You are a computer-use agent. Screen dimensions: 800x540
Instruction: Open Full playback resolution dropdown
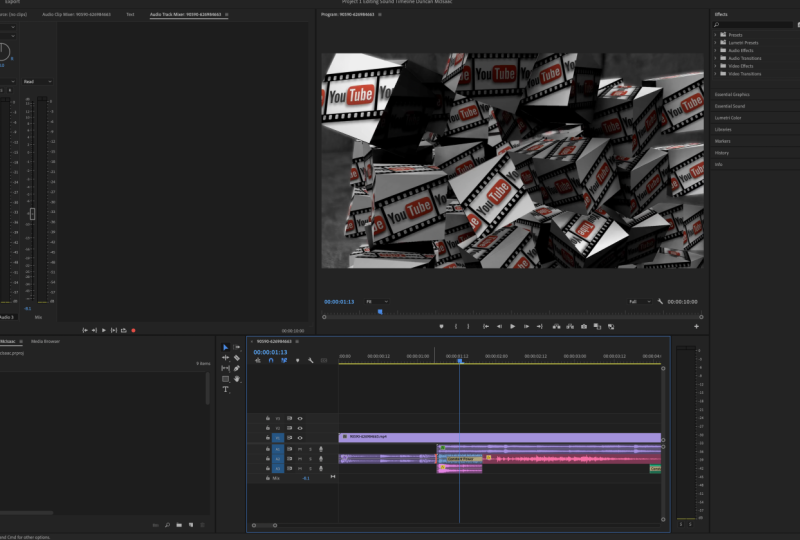click(x=640, y=302)
